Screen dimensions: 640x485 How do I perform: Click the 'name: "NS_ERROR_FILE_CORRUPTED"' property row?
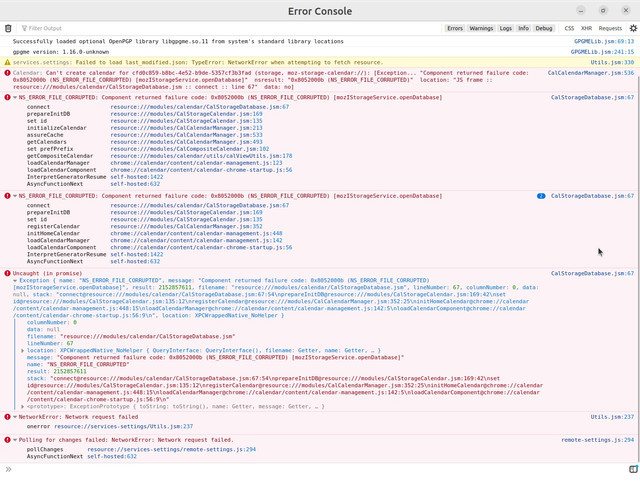pos(78,364)
